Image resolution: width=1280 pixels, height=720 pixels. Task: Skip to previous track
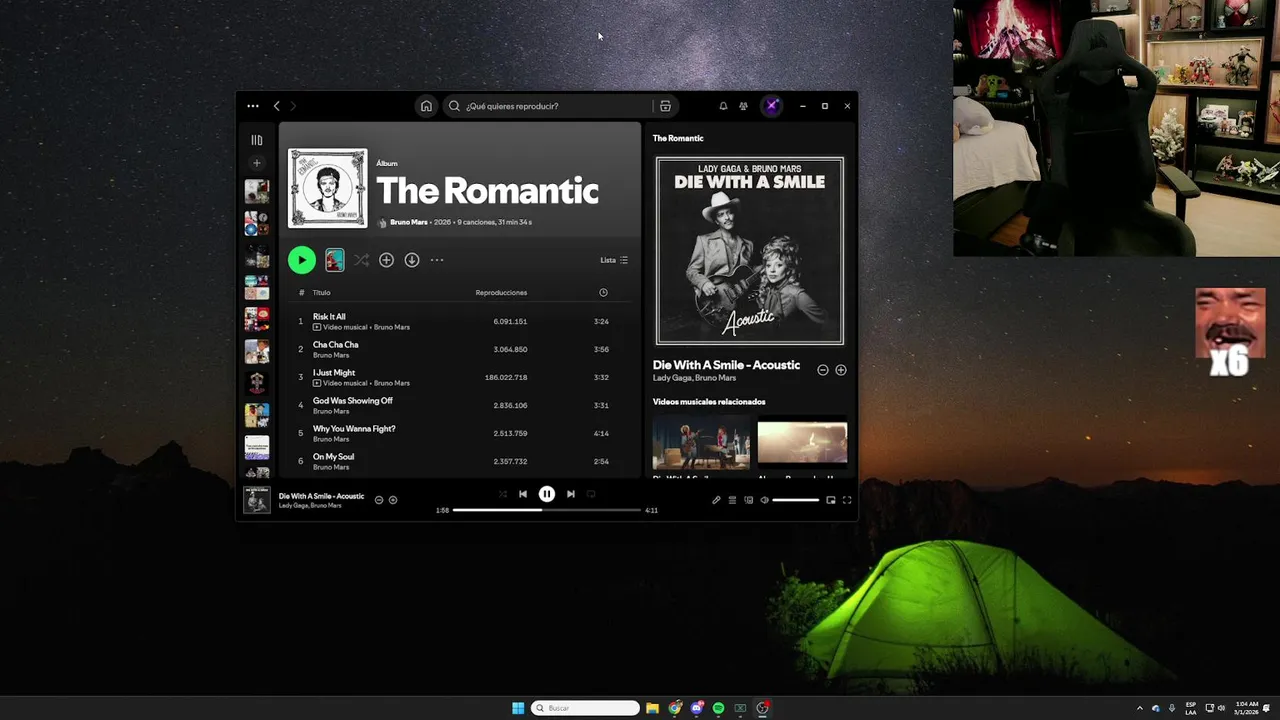coord(523,494)
